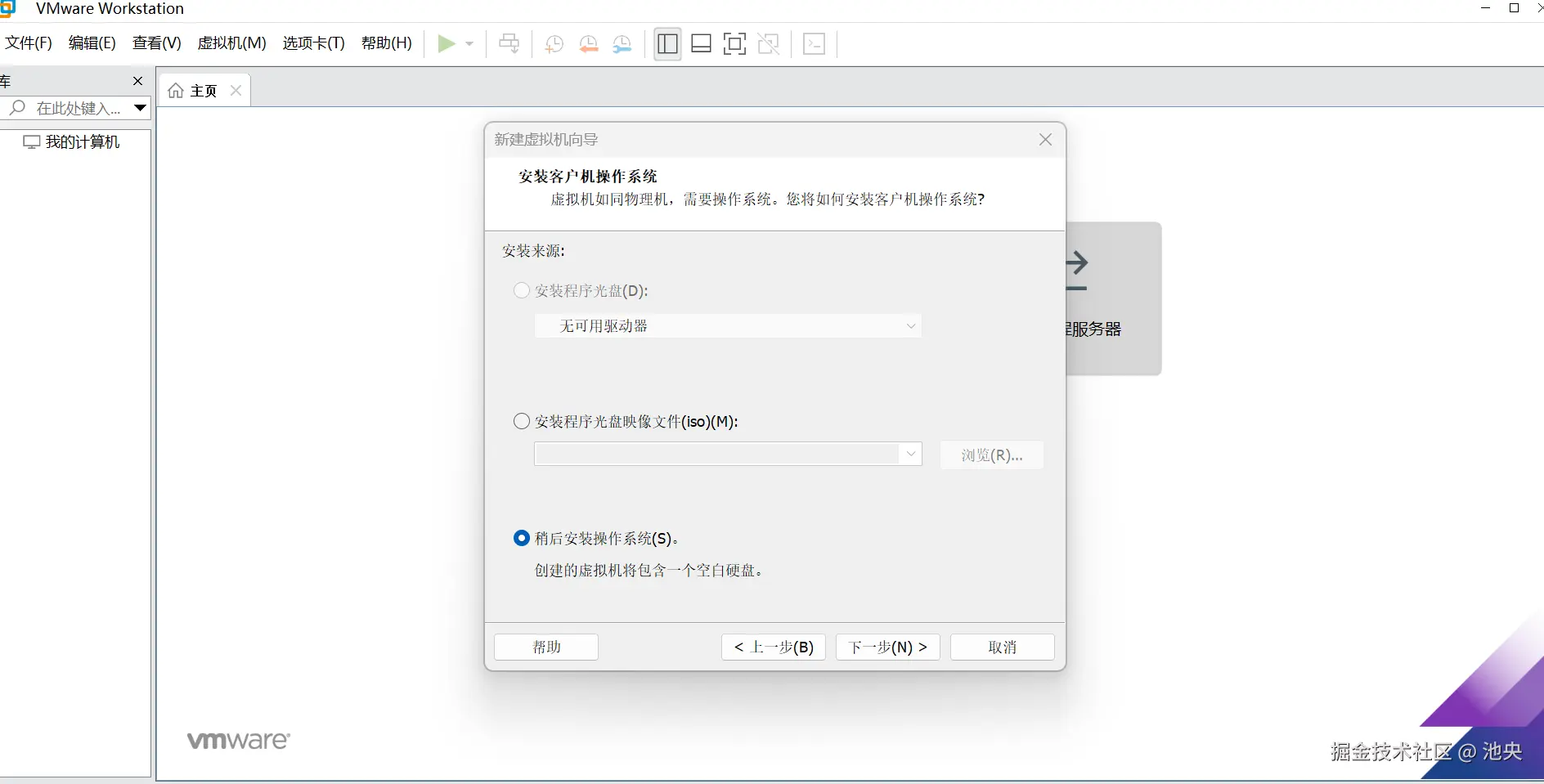Screen dimensions: 1544x784
Task: Open the VM console view icon
Action: click(x=815, y=43)
